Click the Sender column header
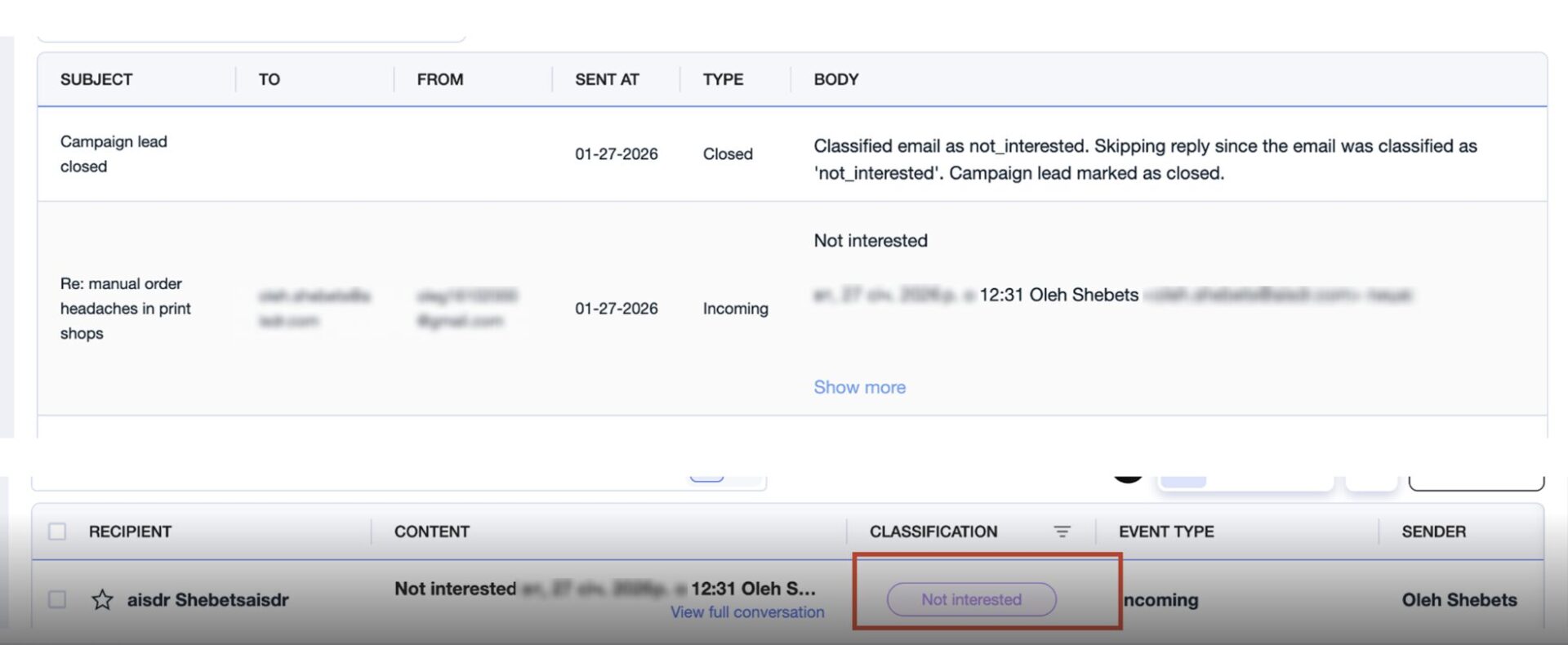1568x645 pixels. click(x=1433, y=532)
